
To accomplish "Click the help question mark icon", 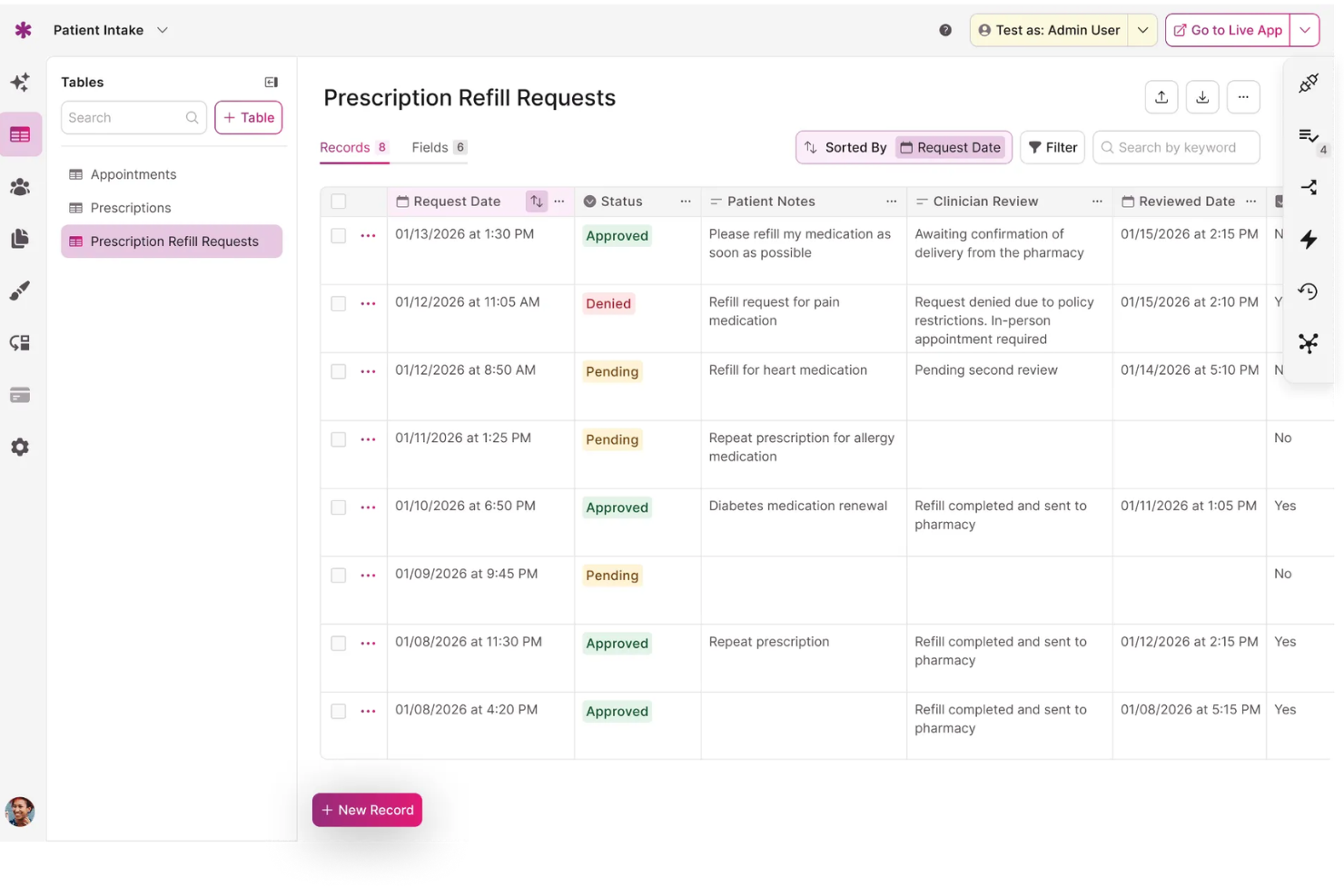I will point(945,30).
